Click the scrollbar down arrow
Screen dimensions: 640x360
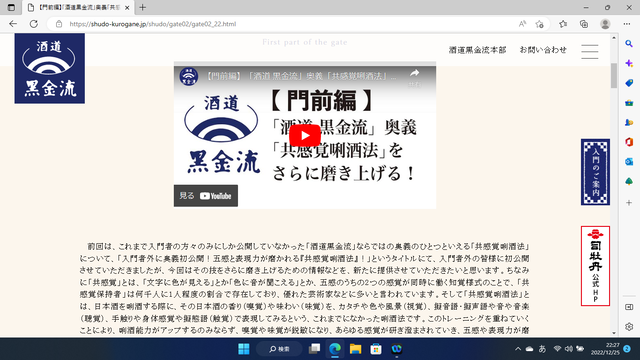click(x=614, y=333)
